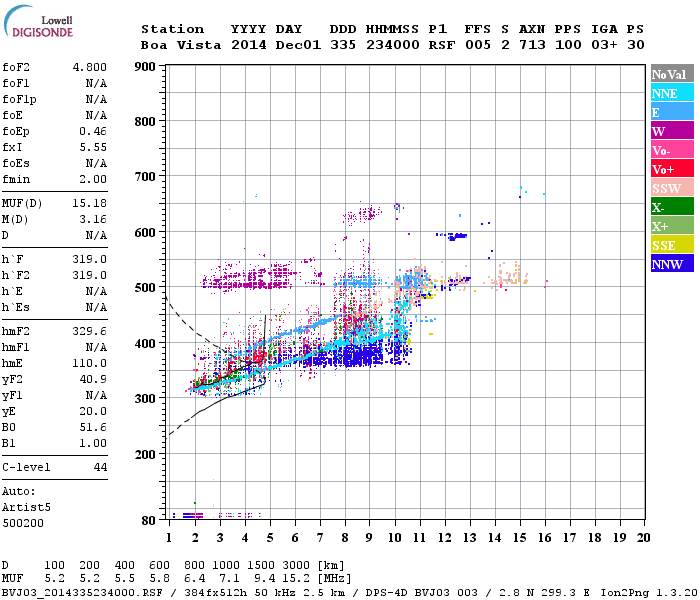Click the hmF2 value 329.6
The height and width of the screenshot is (600, 700).
click(90, 332)
